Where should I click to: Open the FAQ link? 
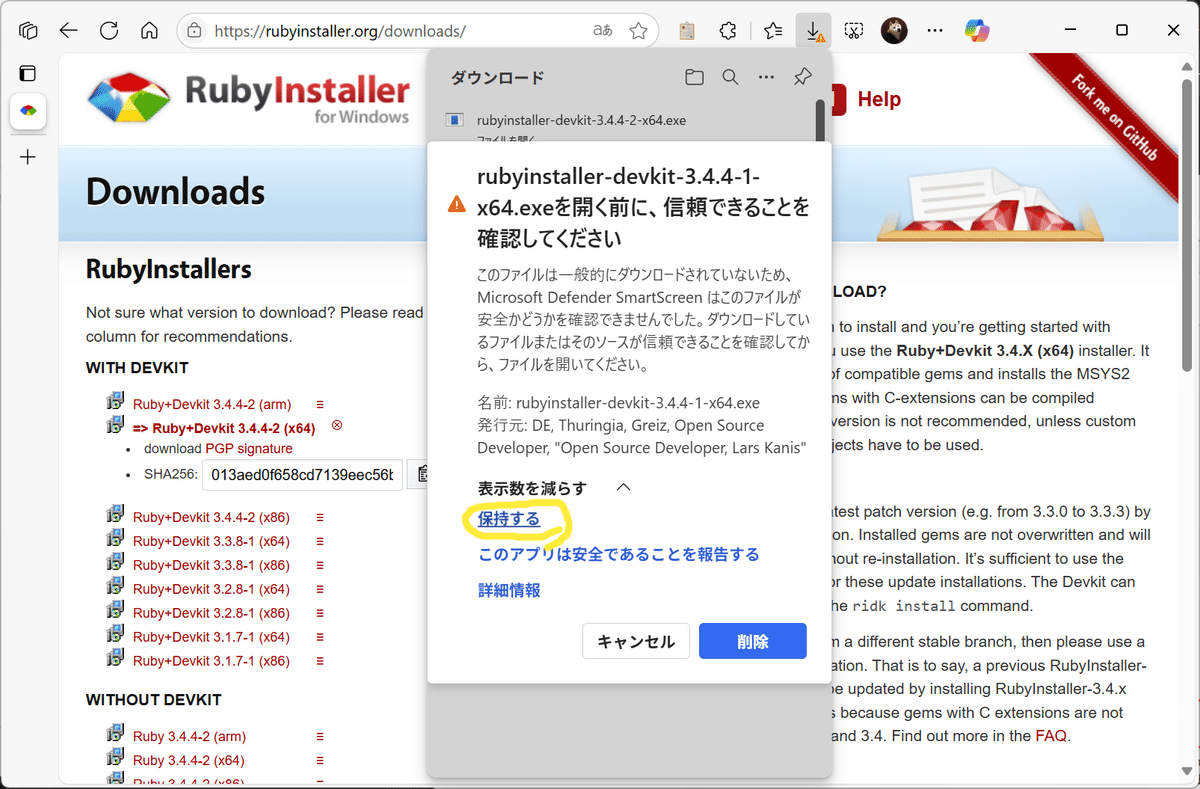tap(1051, 736)
